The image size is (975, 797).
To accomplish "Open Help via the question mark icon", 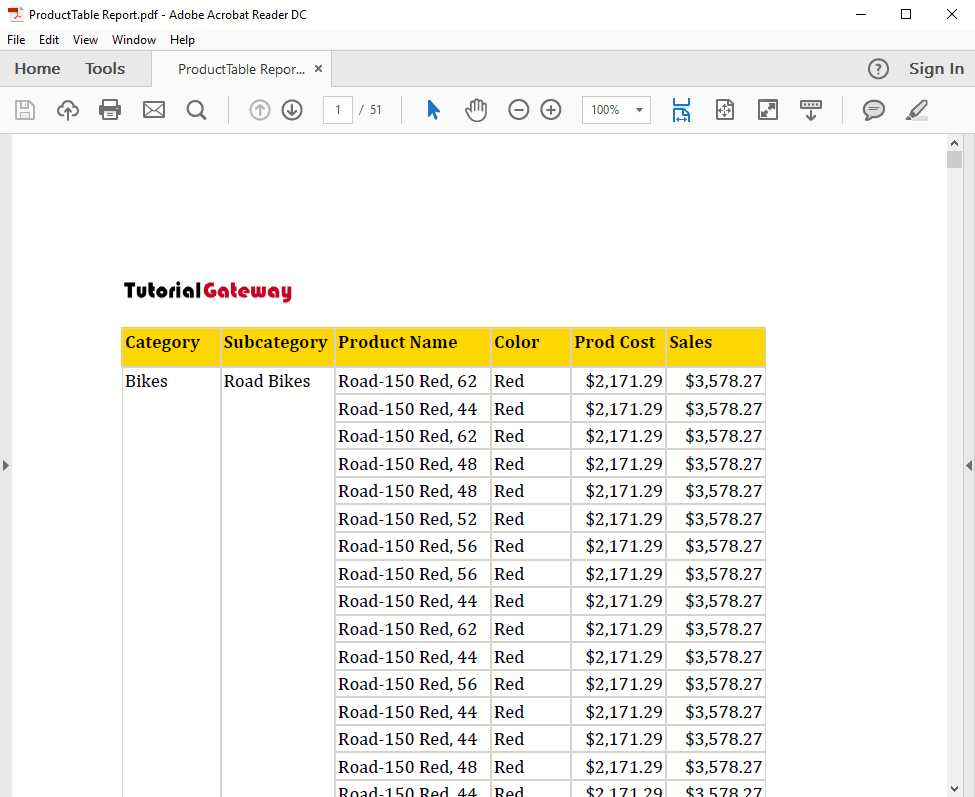I will point(878,68).
